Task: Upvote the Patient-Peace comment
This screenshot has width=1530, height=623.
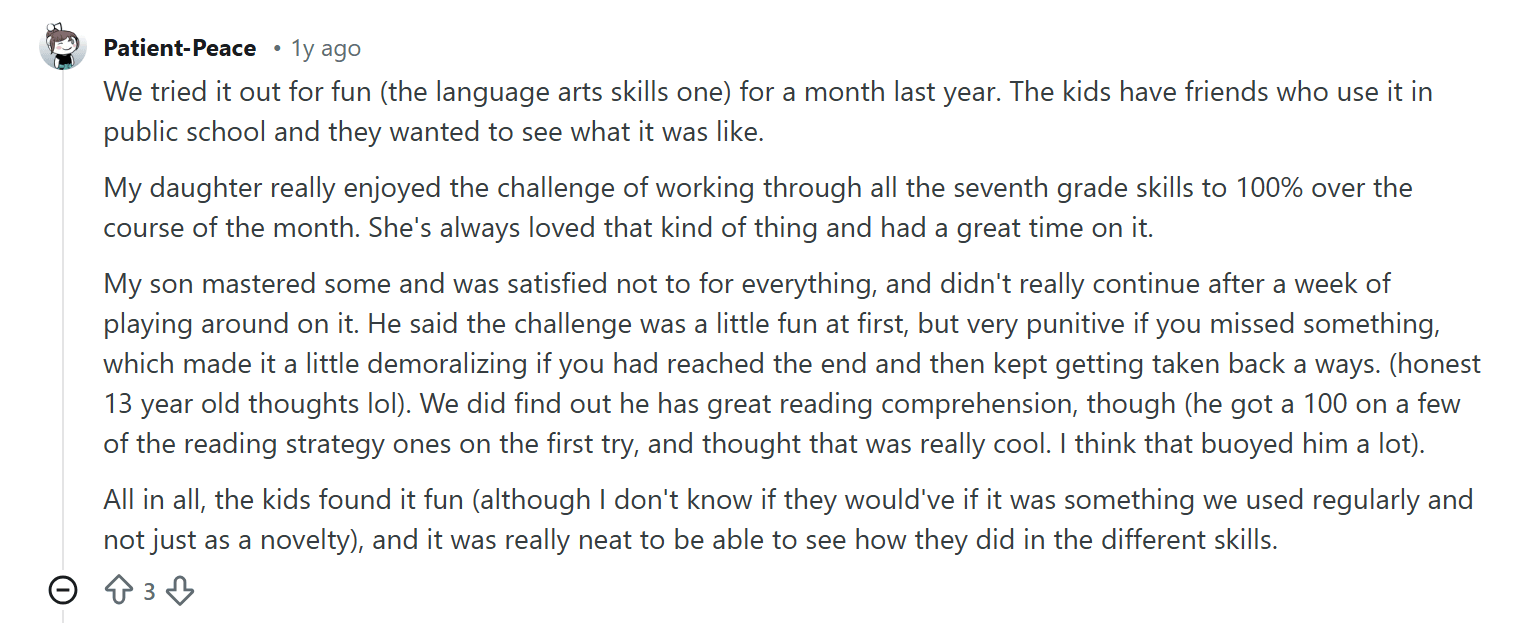Action: [119, 591]
